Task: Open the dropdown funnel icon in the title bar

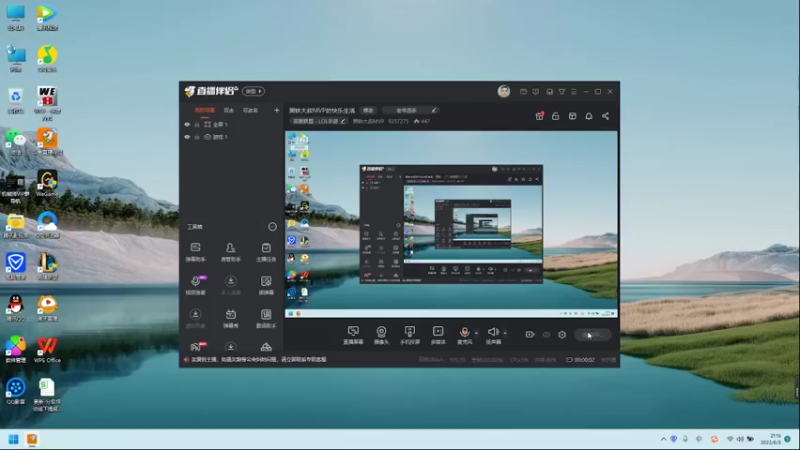Action: (x=562, y=92)
